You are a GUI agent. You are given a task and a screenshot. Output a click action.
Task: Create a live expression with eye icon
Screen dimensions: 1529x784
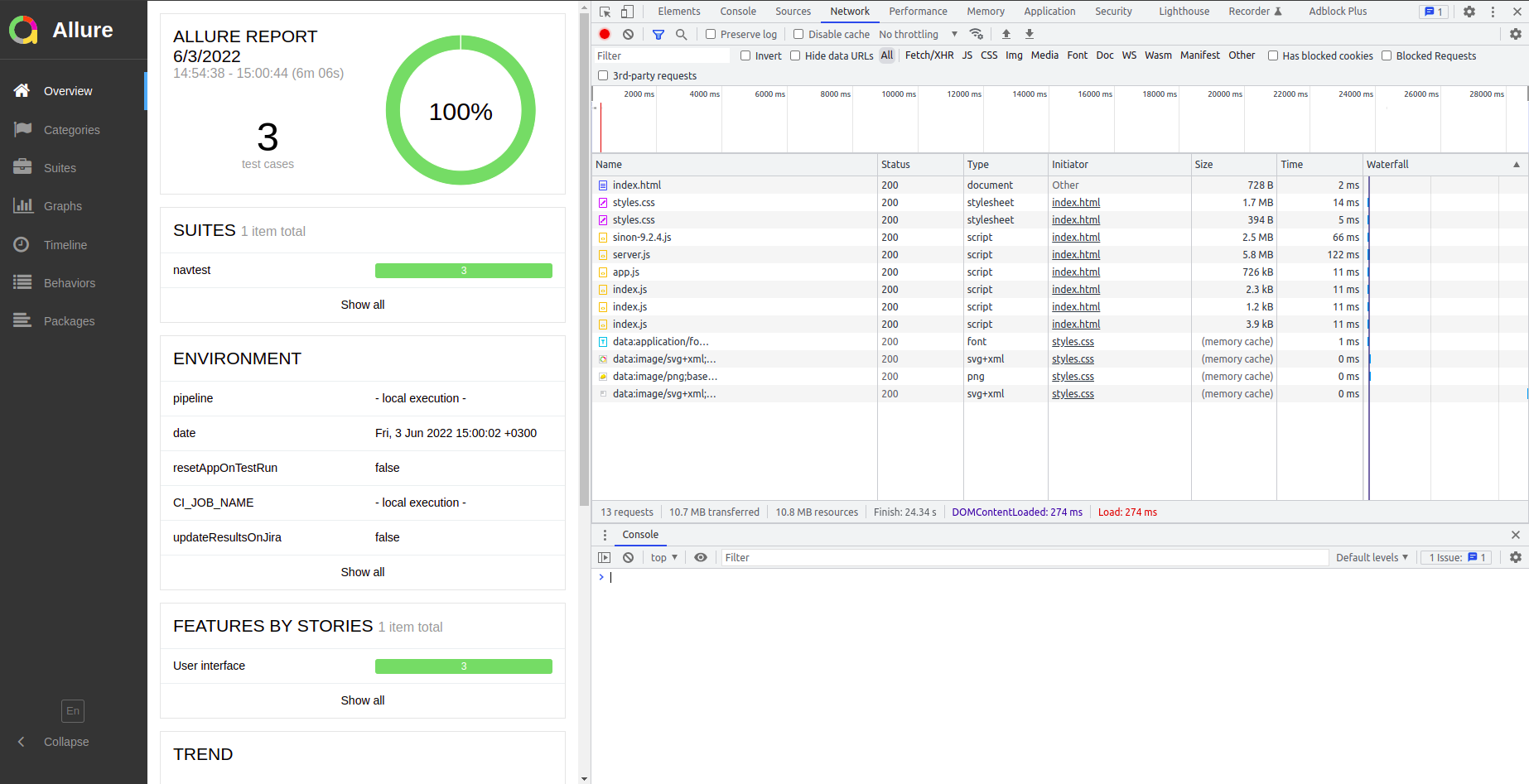701,557
